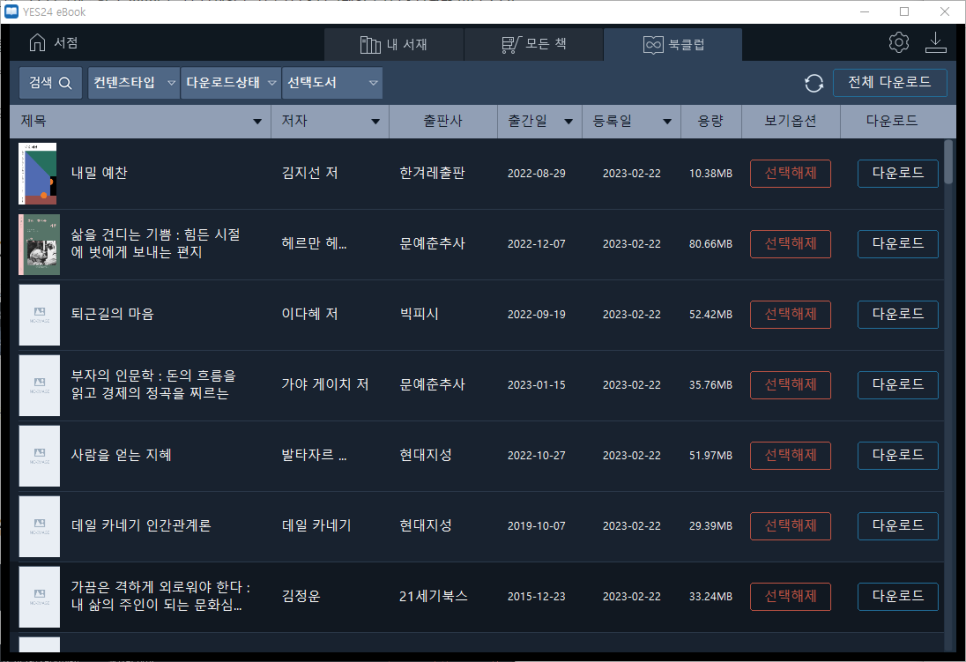The height and width of the screenshot is (662, 966).
Task: Click the YES24 eBook app icon
Action: [x=11, y=11]
